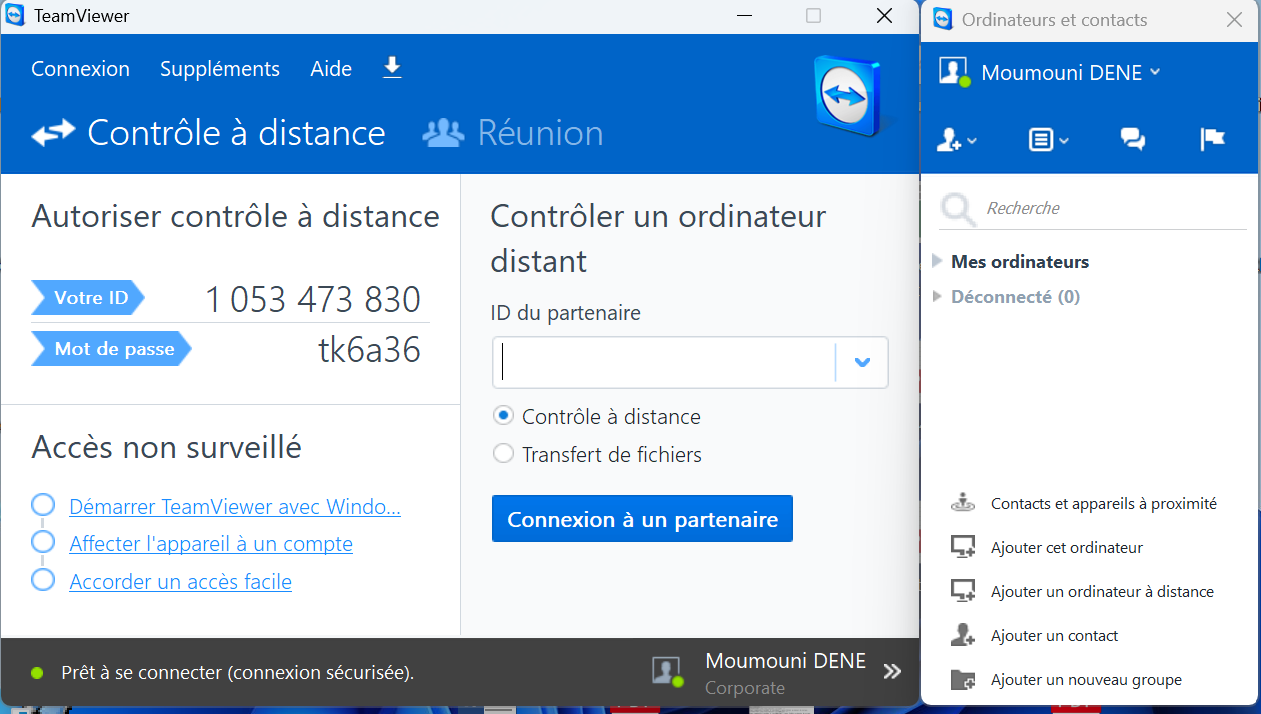
Task: Open the Accorder un accès facile link
Action: [x=180, y=582]
